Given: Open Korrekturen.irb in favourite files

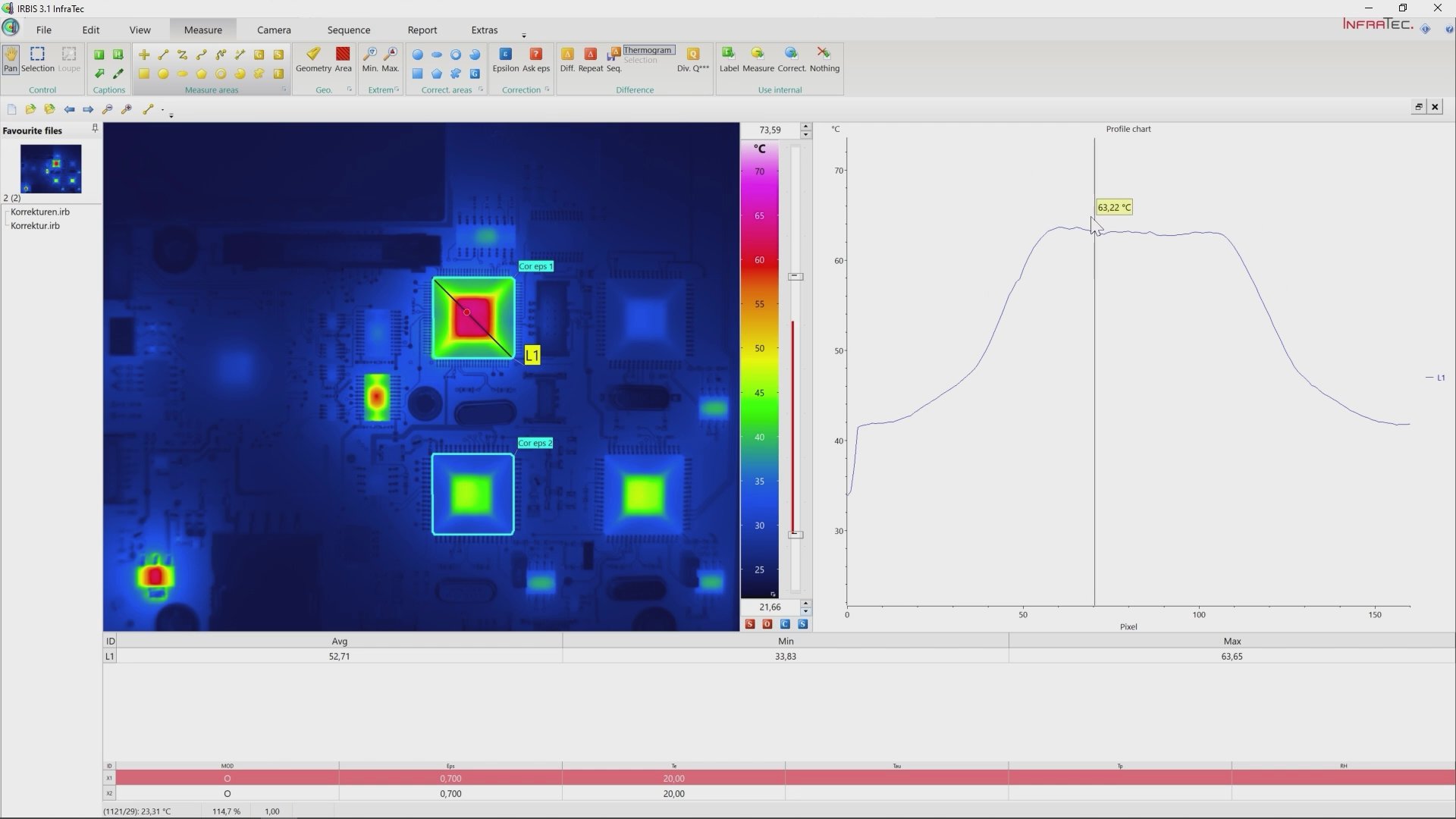Looking at the screenshot, I should click(x=40, y=212).
